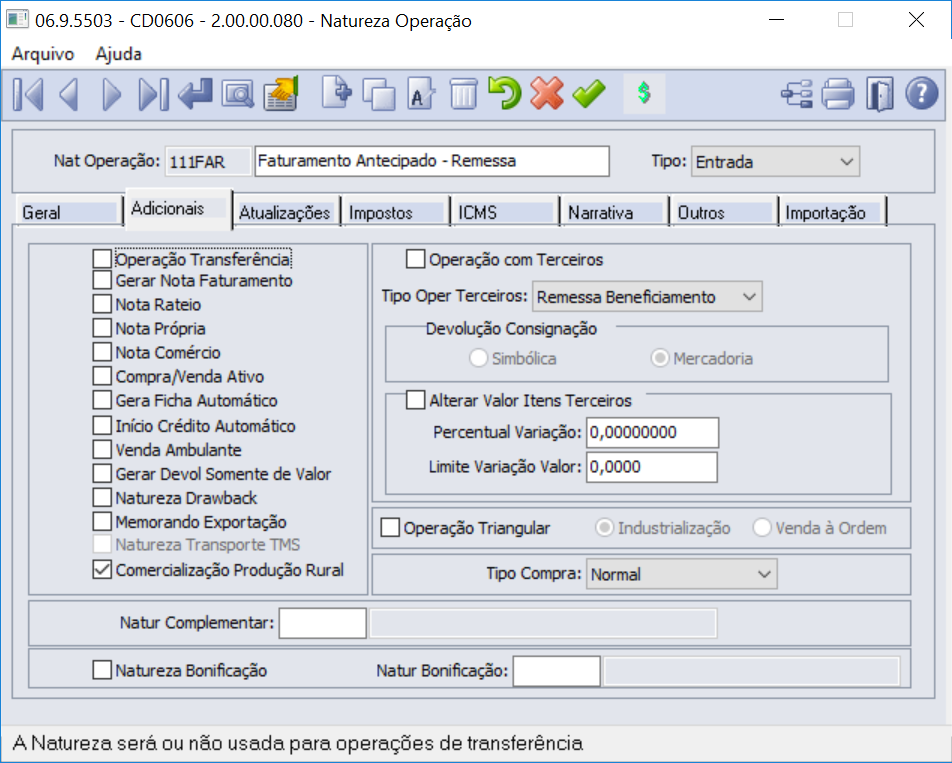Cancel using the red X icon
The width and height of the screenshot is (952, 763).
tap(546, 94)
